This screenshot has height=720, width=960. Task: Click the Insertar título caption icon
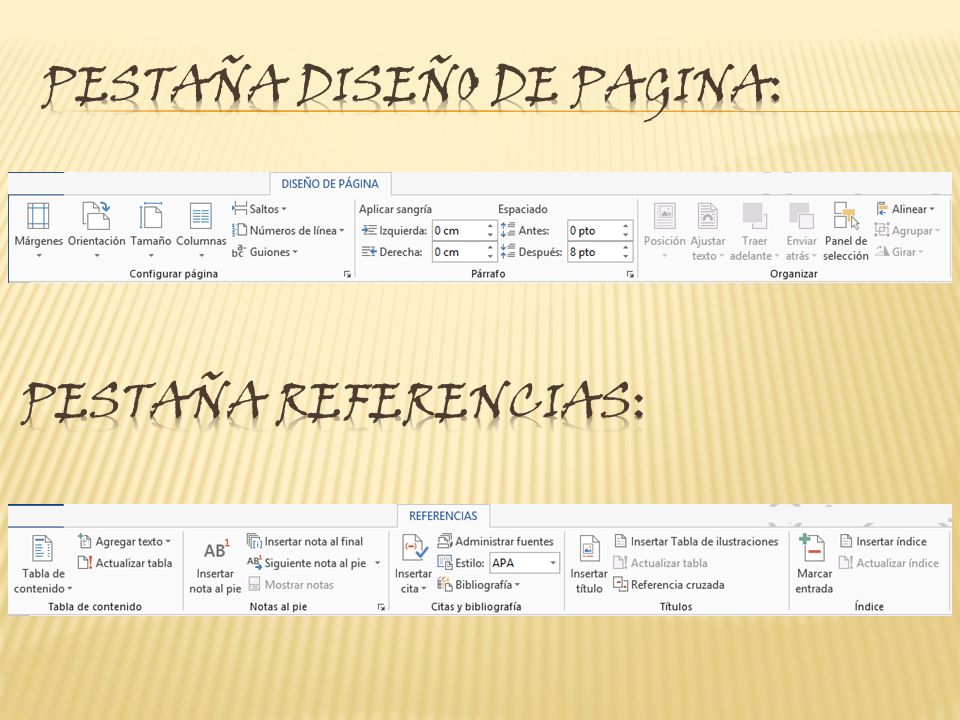[x=589, y=548]
